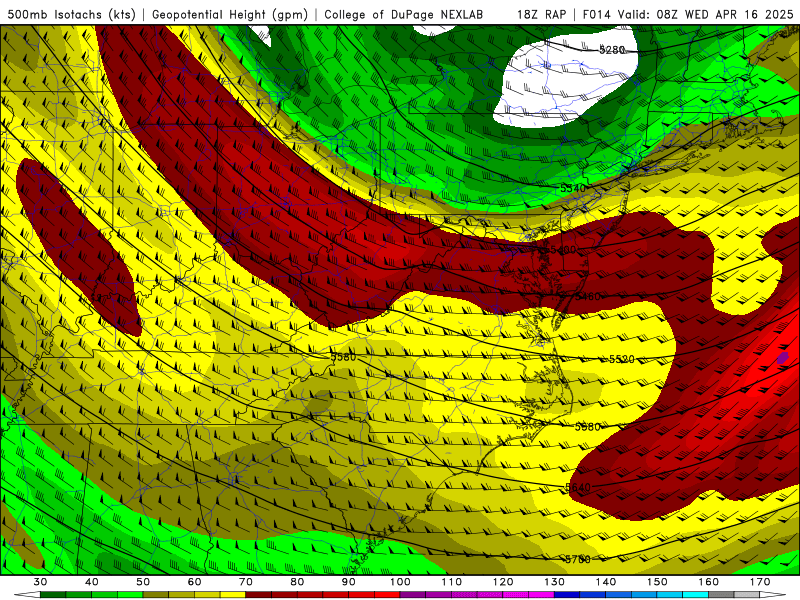Viewport: 800px width, 600px height.
Task: Click the 50 value on the color scale
Action: 143,582
